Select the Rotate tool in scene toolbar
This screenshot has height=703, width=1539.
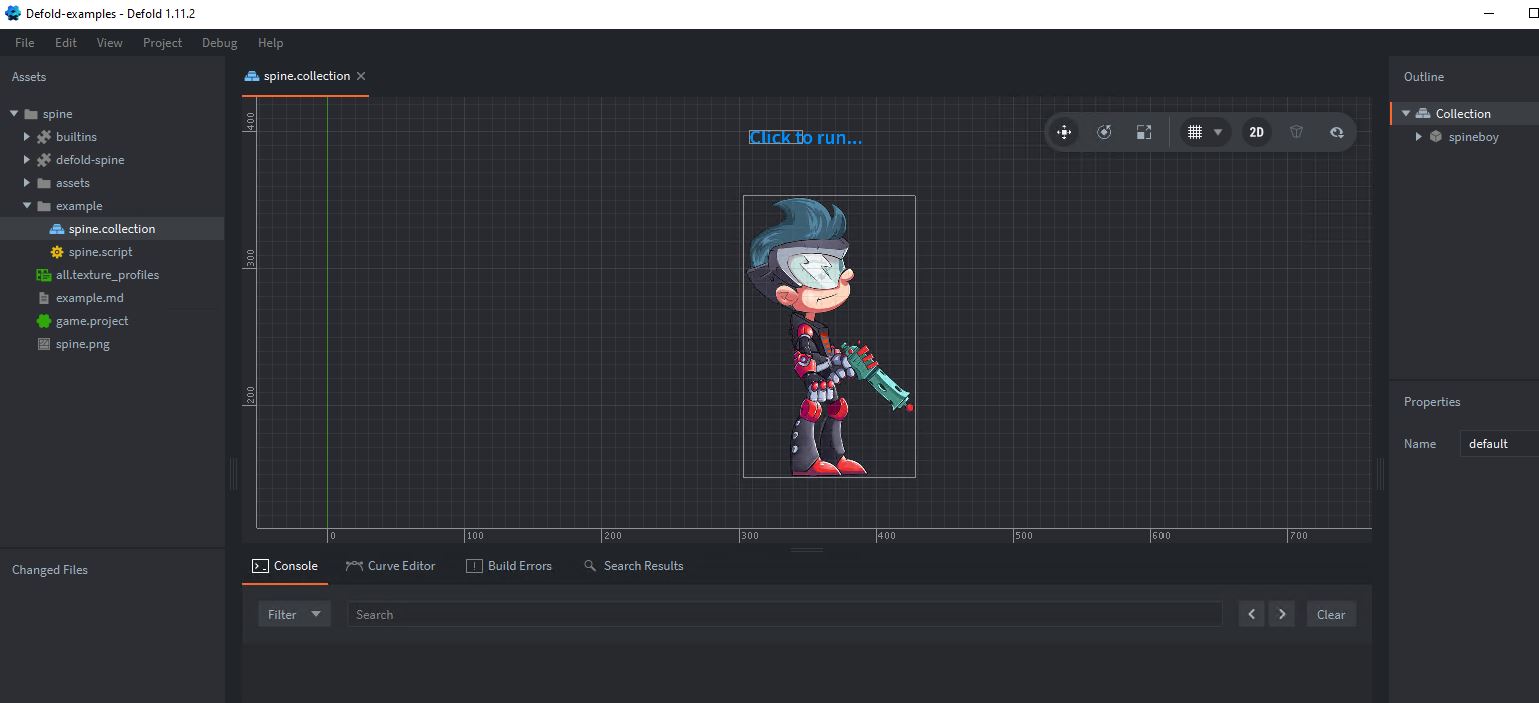pyautogui.click(x=1104, y=132)
